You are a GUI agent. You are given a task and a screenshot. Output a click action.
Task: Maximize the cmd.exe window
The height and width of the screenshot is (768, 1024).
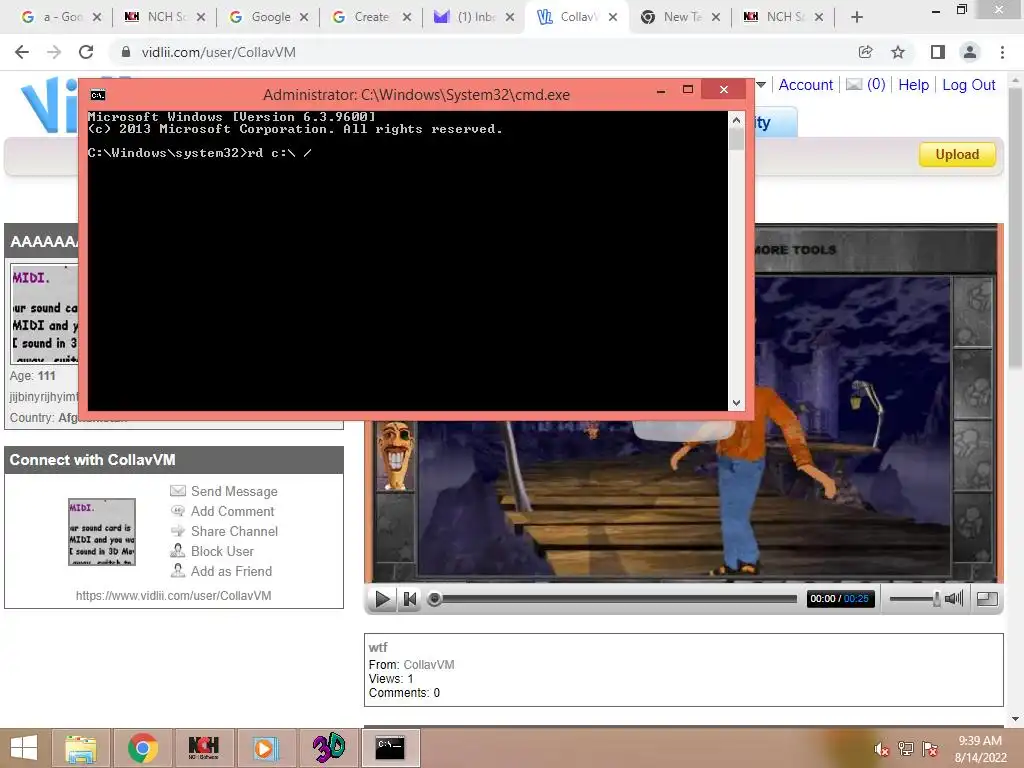688,89
